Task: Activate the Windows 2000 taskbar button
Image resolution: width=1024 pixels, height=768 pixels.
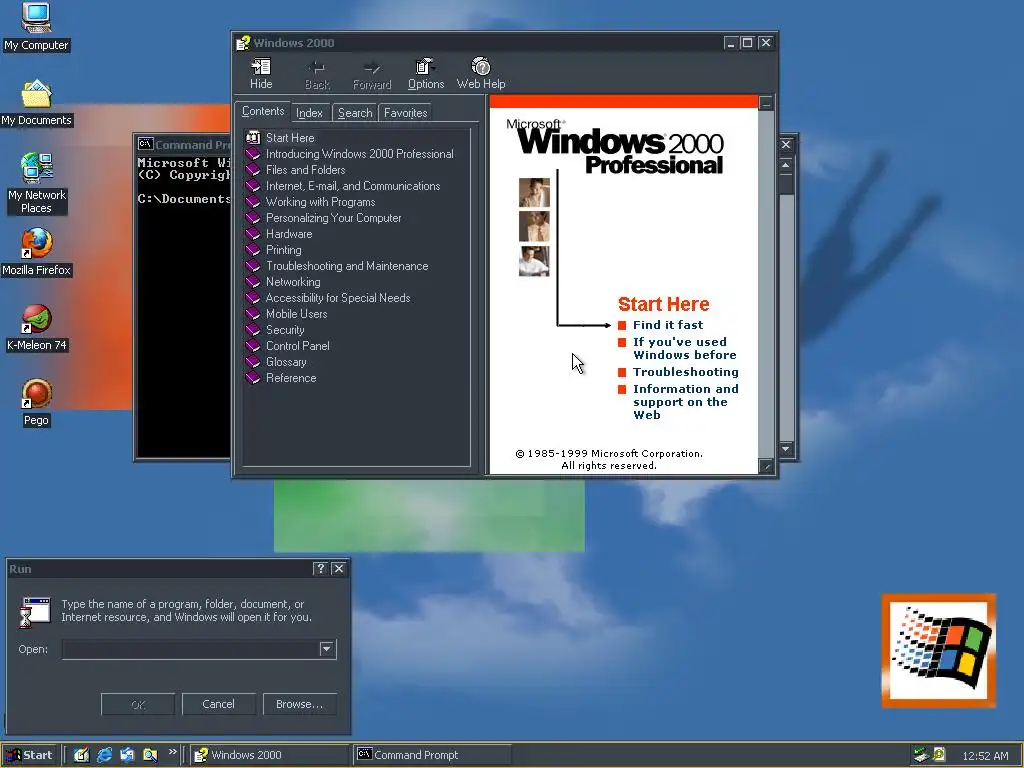Action: (270, 755)
